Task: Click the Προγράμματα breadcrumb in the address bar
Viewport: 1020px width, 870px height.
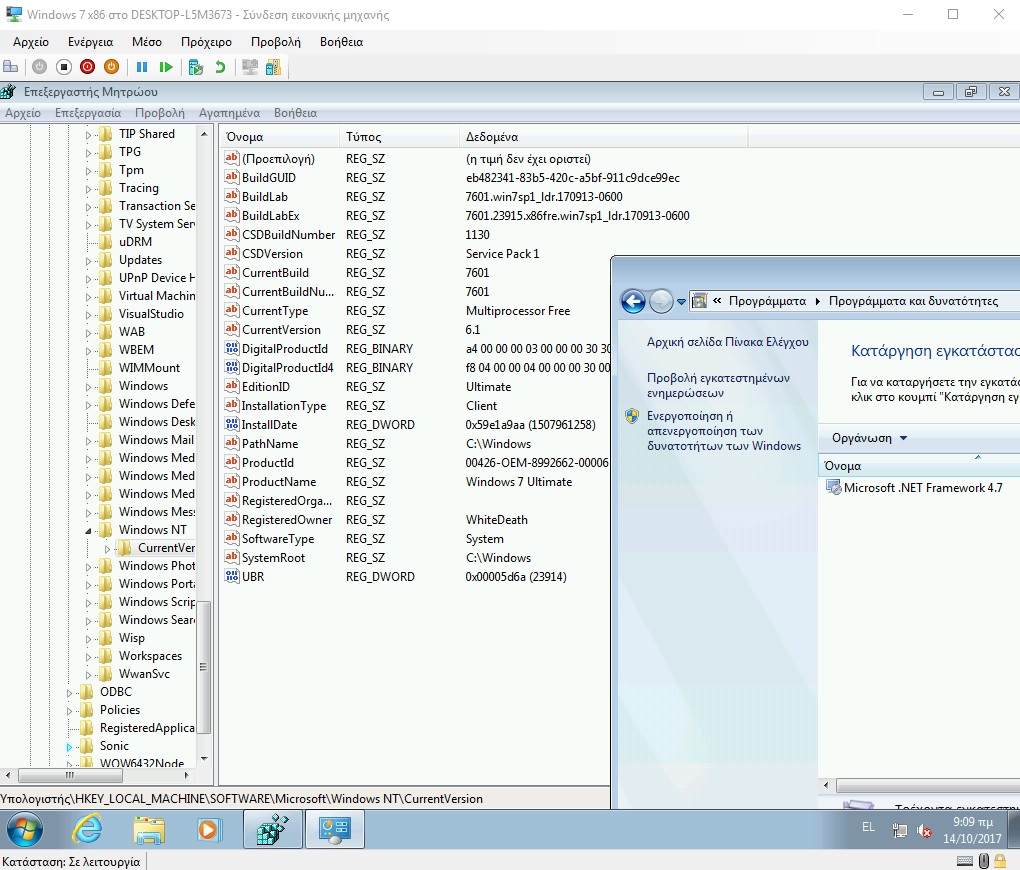Action: [767, 301]
